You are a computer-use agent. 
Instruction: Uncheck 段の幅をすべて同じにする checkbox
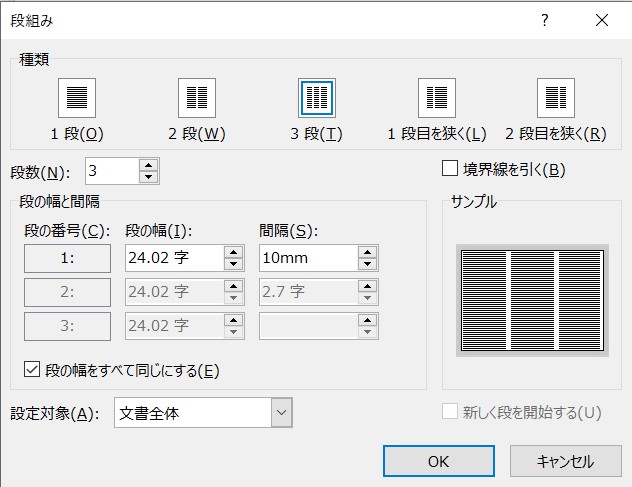point(32,369)
